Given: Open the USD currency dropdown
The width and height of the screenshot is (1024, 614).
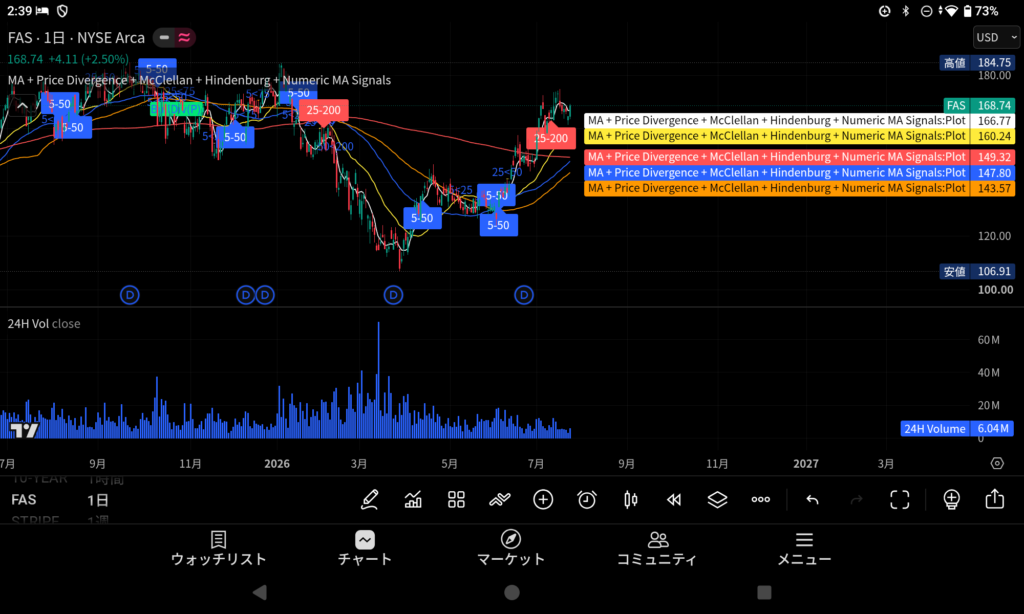Looking at the screenshot, I should [x=997, y=37].
